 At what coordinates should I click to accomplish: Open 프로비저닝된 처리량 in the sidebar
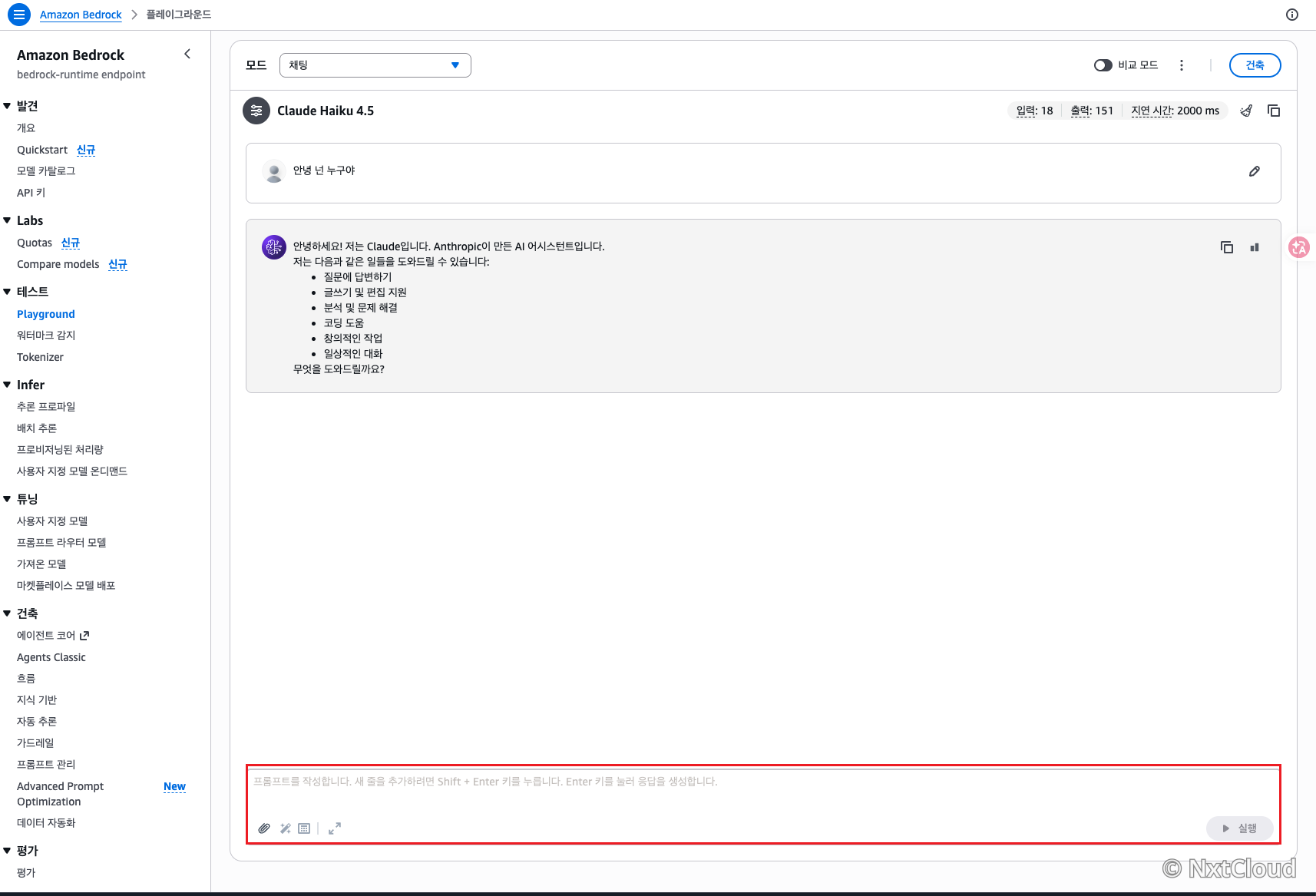coord(60,450)
